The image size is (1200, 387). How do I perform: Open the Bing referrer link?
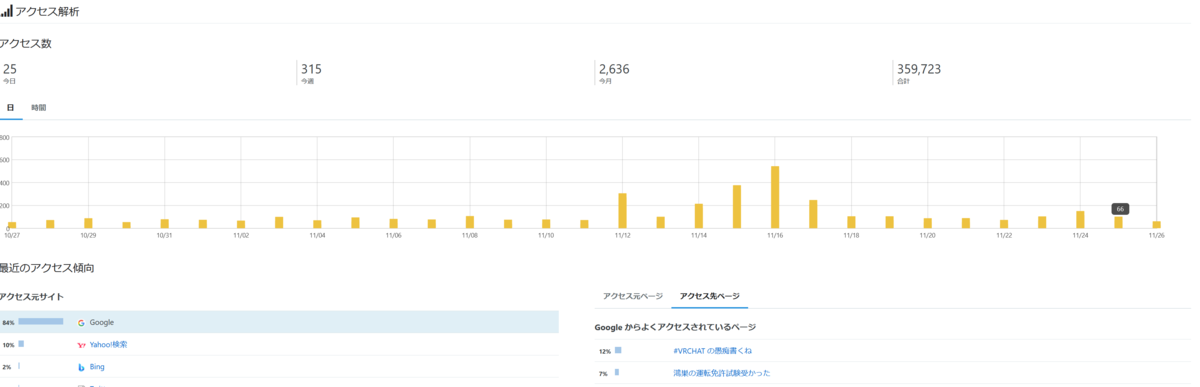coord(97,367)
